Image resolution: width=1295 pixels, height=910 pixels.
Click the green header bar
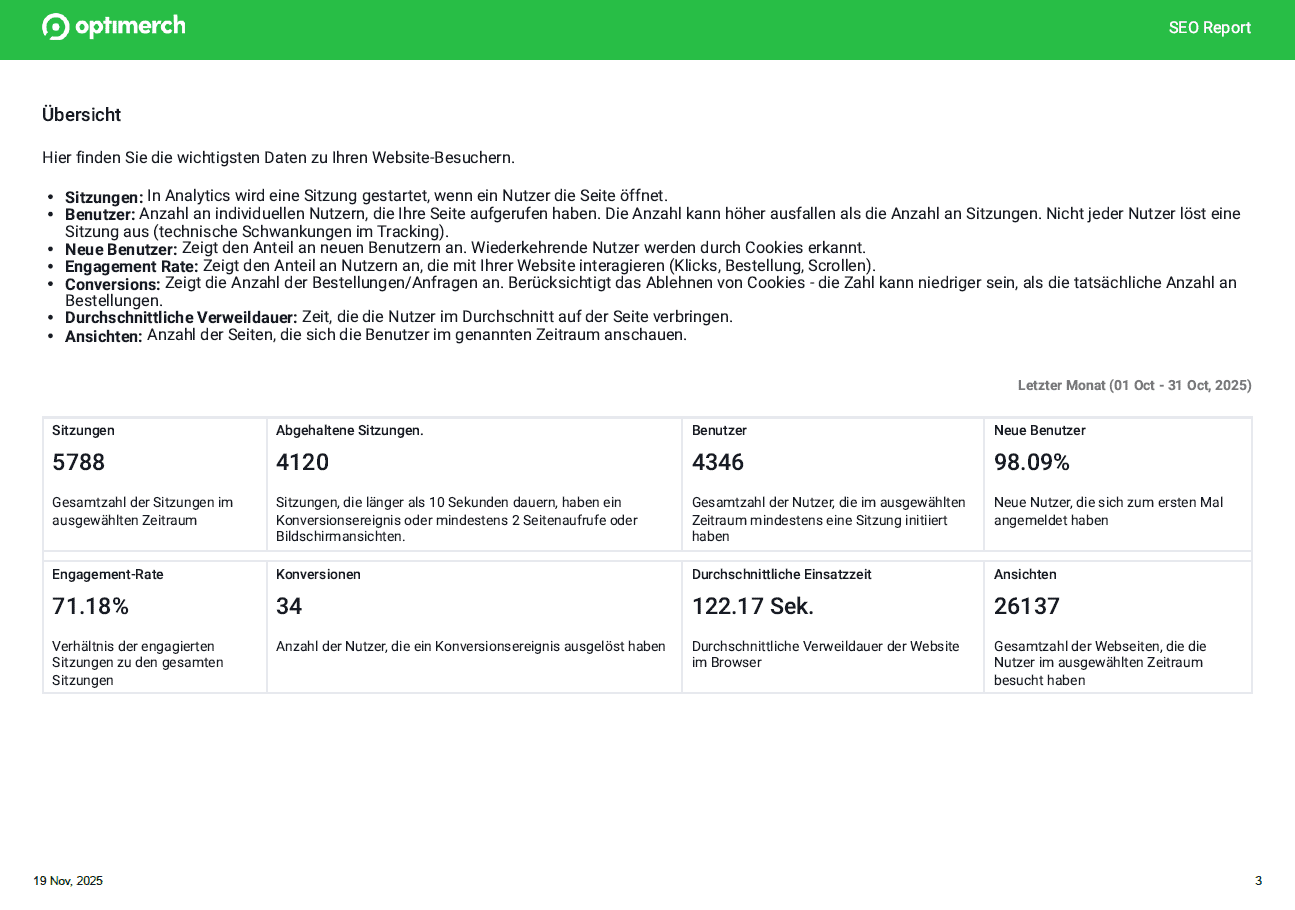pos(648,30)
